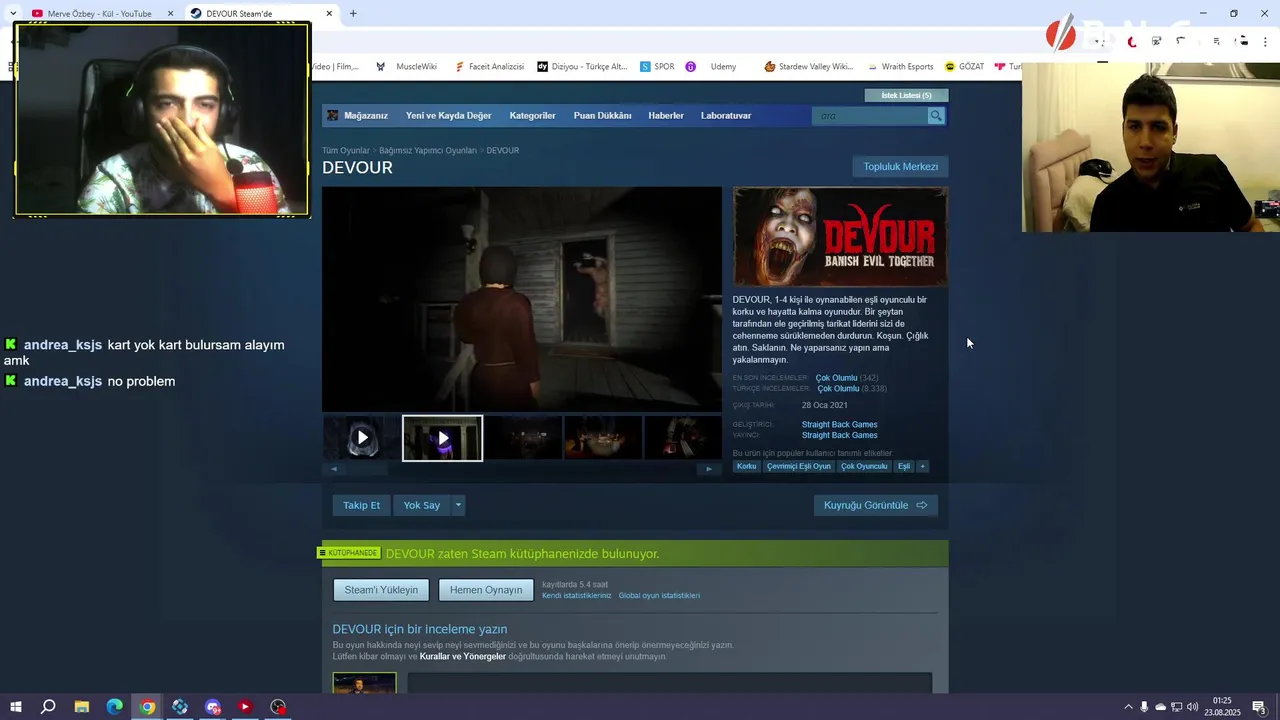The height and width of the screenshot is (720, 1280).
Task: Open File Explorer from taskbar
Action: (x=82, y=707)
